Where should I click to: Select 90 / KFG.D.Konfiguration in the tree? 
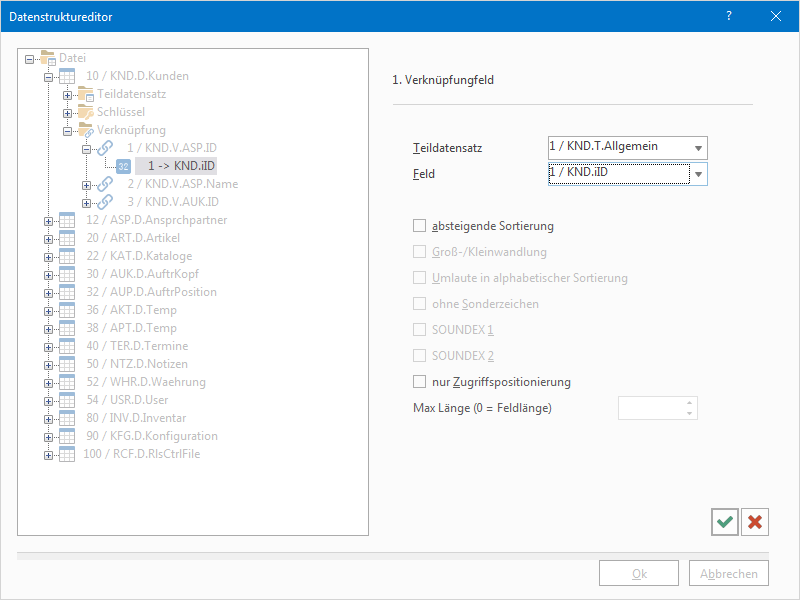click(150, 436)
